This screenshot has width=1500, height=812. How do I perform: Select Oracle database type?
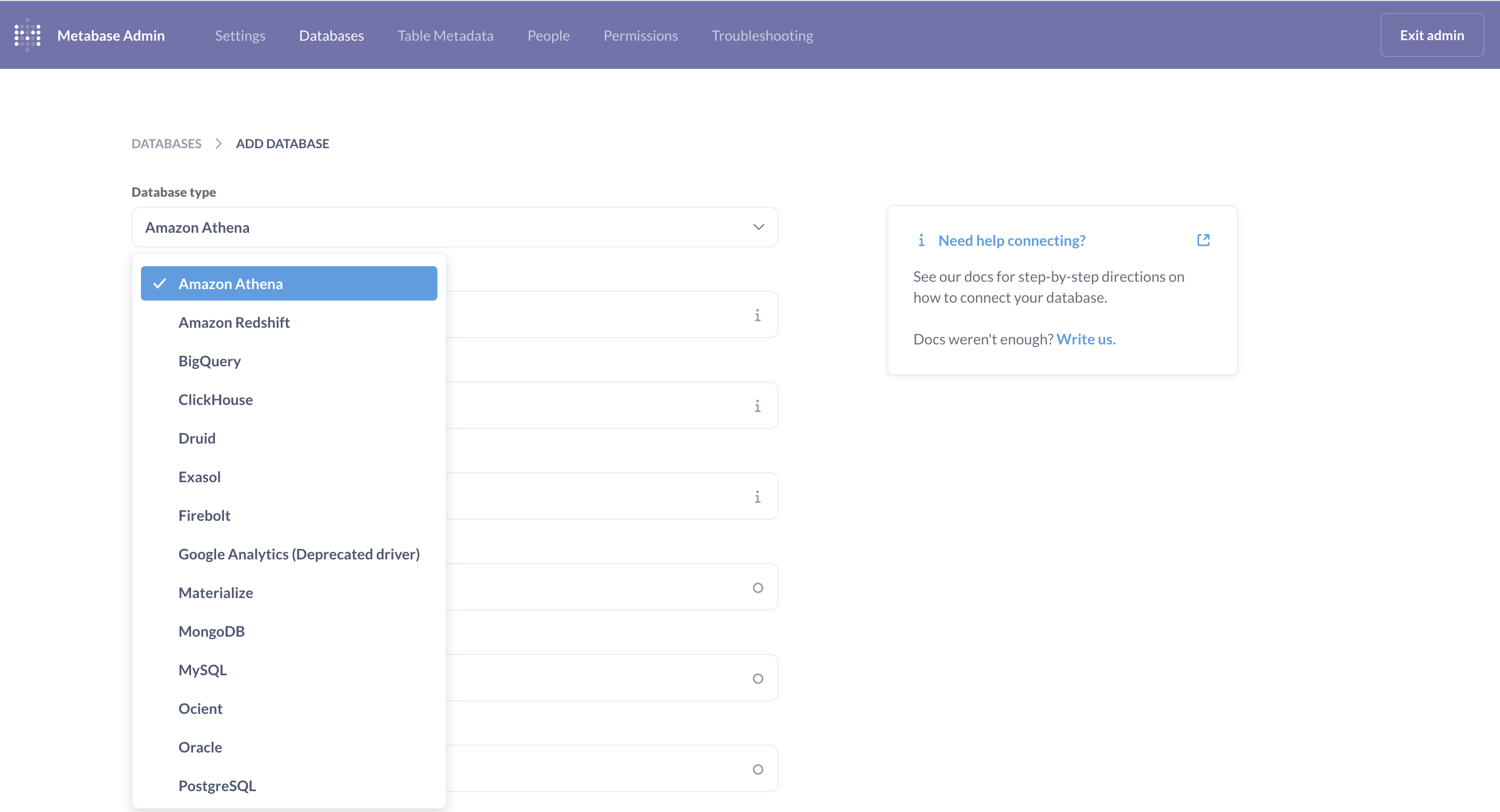coord(289,747)
